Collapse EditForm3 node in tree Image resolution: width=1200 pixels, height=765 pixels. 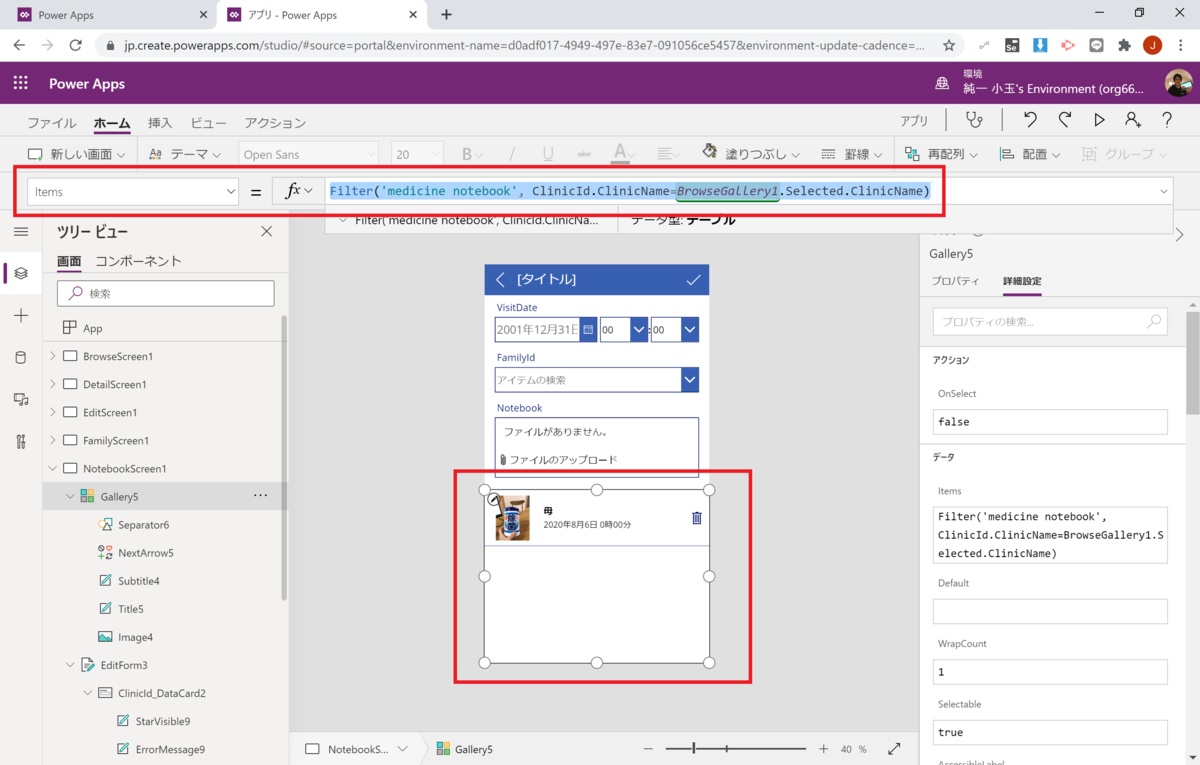70,664
